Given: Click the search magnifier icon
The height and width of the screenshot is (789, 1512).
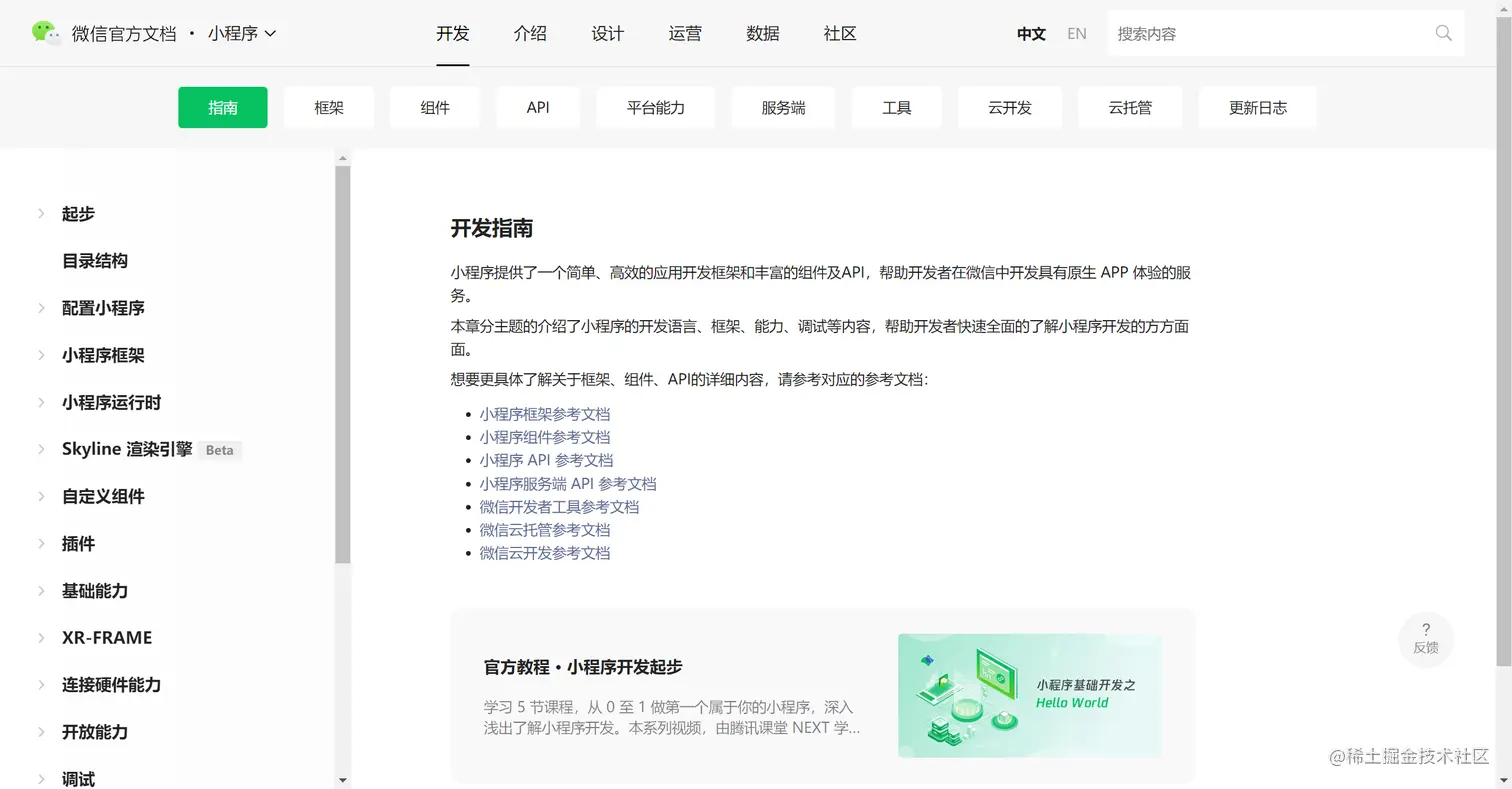Looking at the screenshot, I should (1443, 33).
